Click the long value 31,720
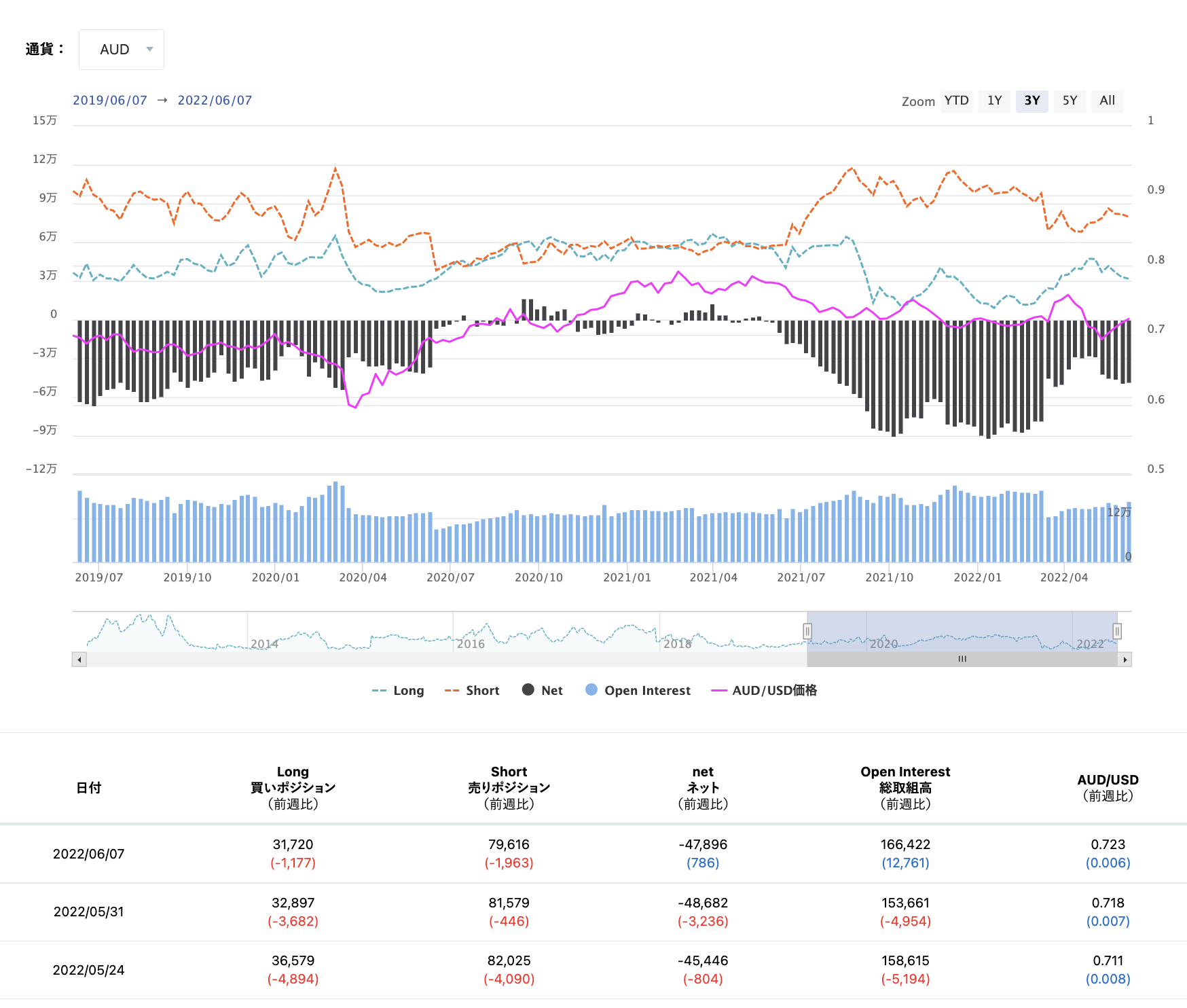The height and width of the screenshot is (1008, 1187). [x=293, y=845]
